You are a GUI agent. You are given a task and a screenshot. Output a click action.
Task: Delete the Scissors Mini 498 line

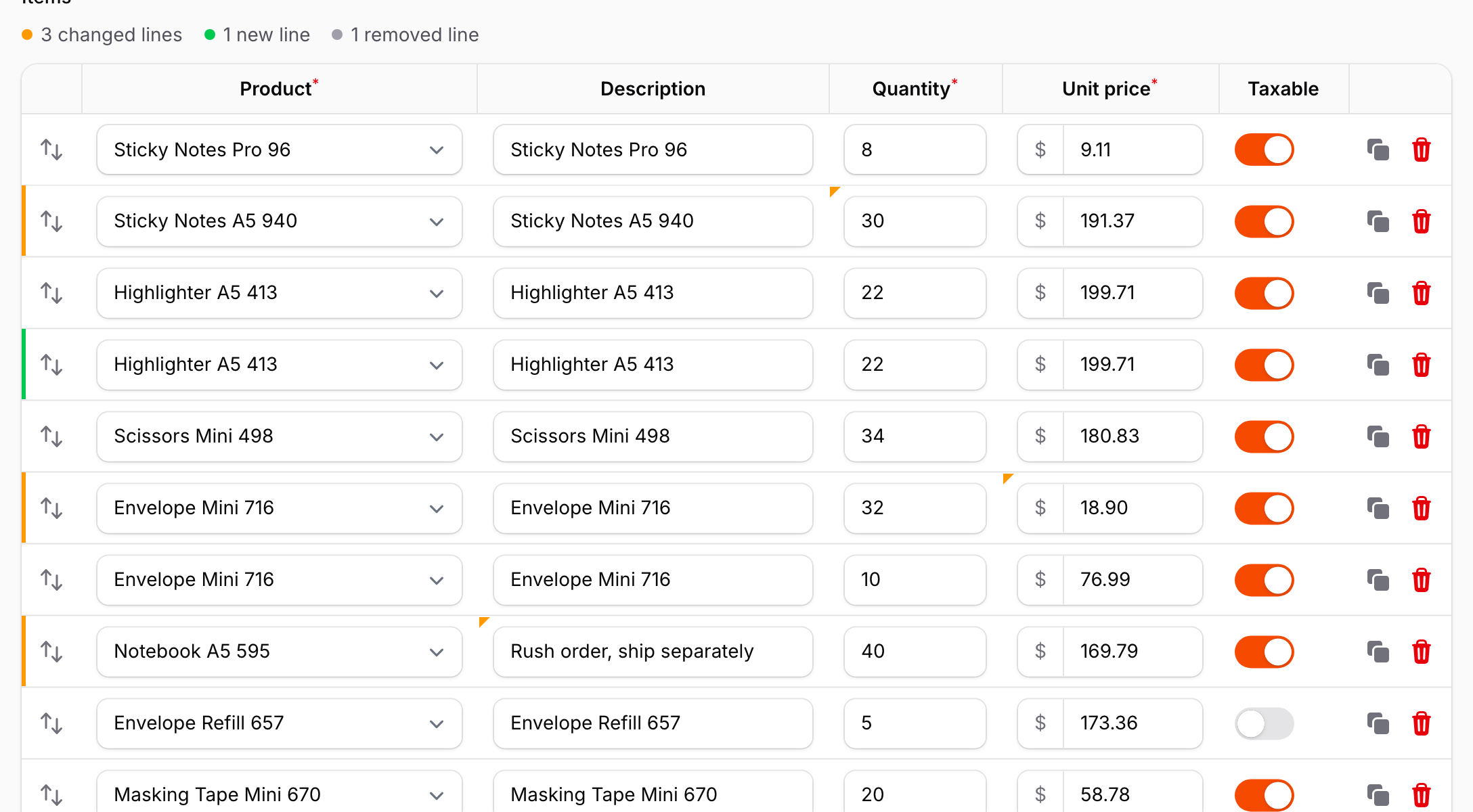1421,436
